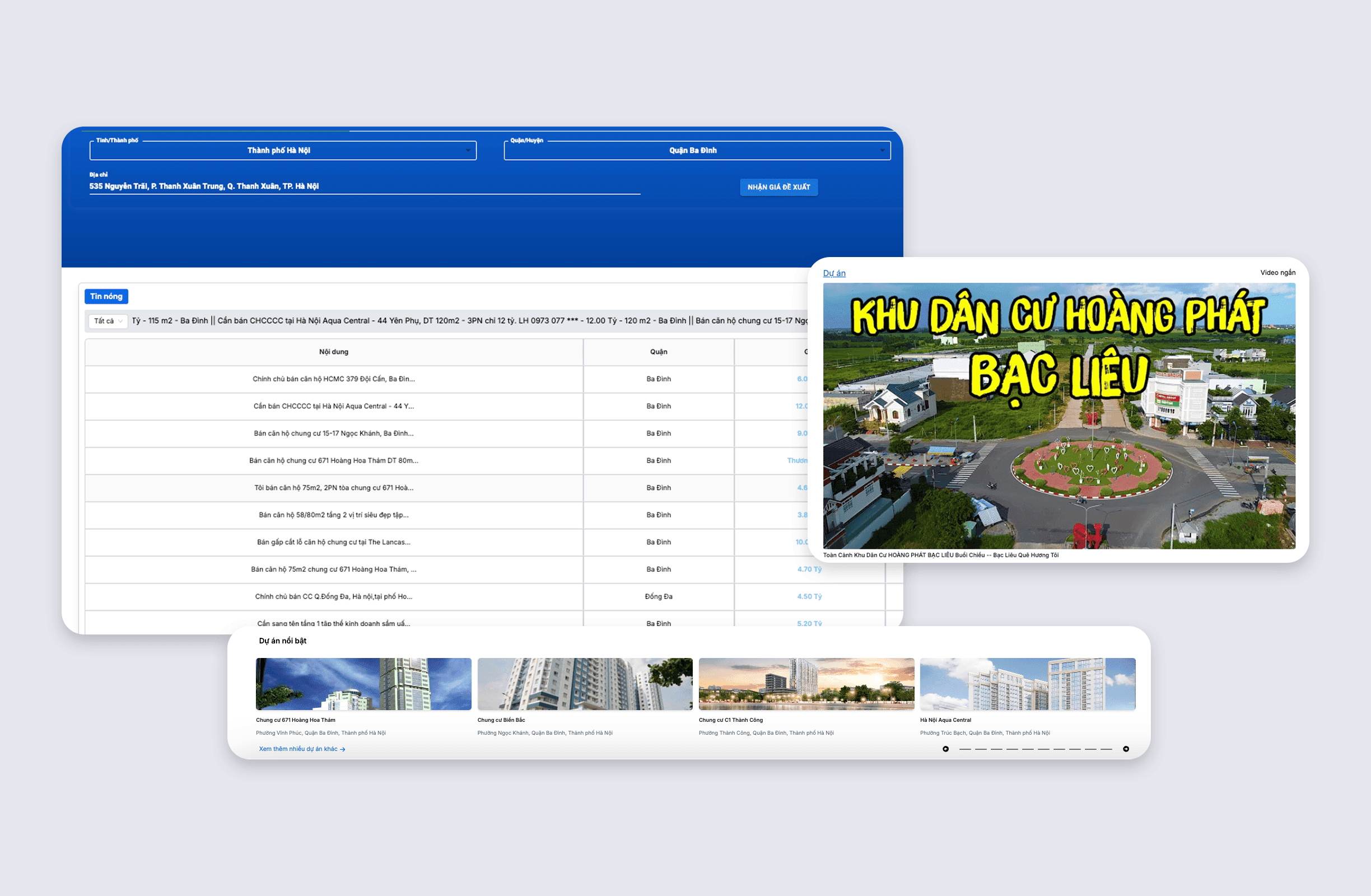Open Chung cư 671 Hoàng Hoa Thám thumbnail
The width and height of the screenshot is (1371, 896).
363,684
